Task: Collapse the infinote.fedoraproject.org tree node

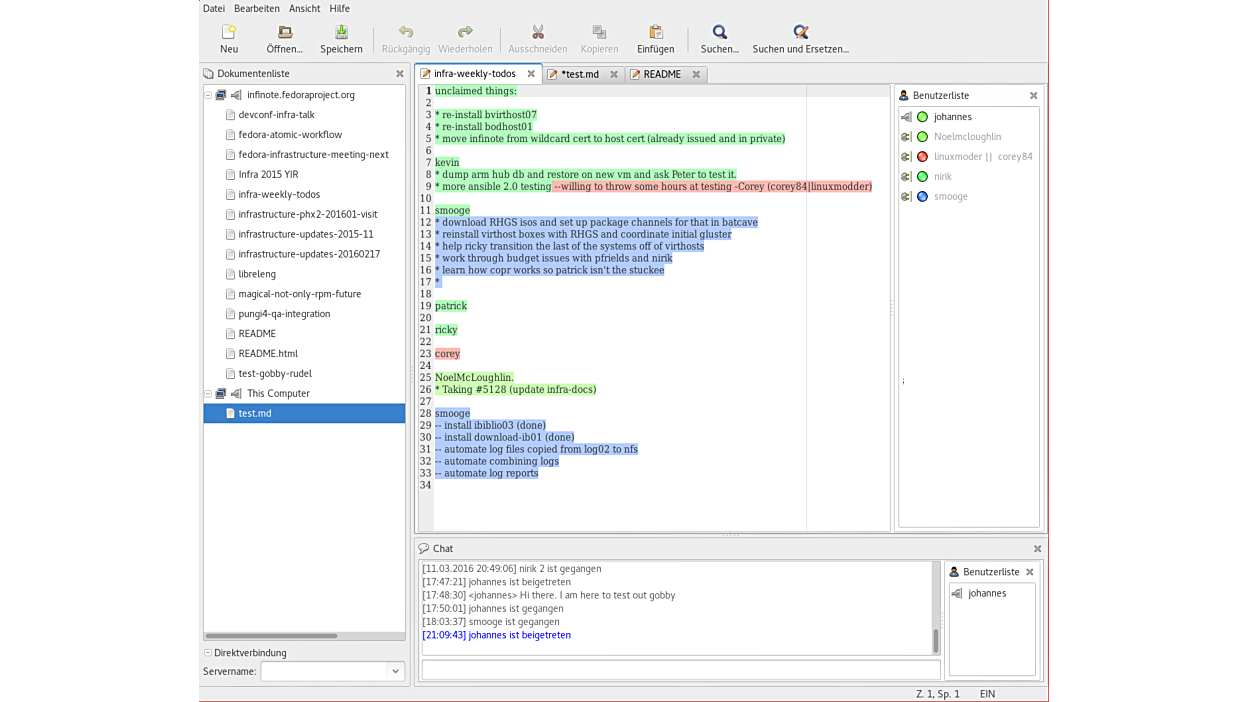Action: [208, 95]
